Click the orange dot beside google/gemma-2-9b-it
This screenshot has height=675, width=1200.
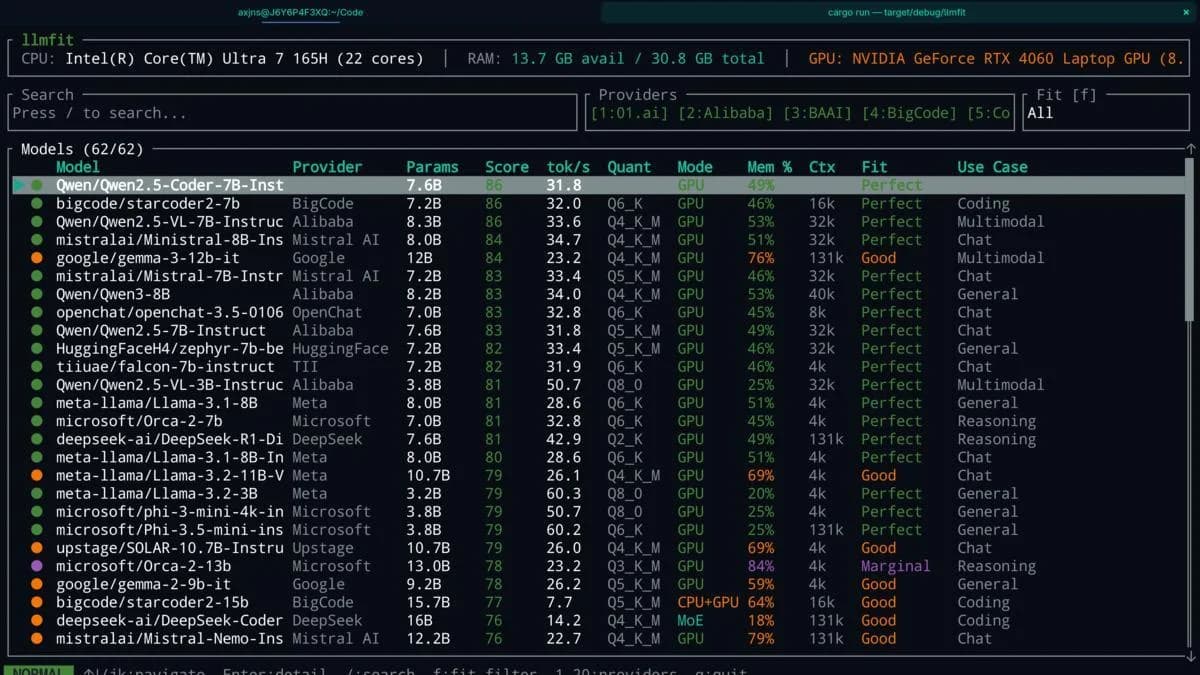click(37, 585)
